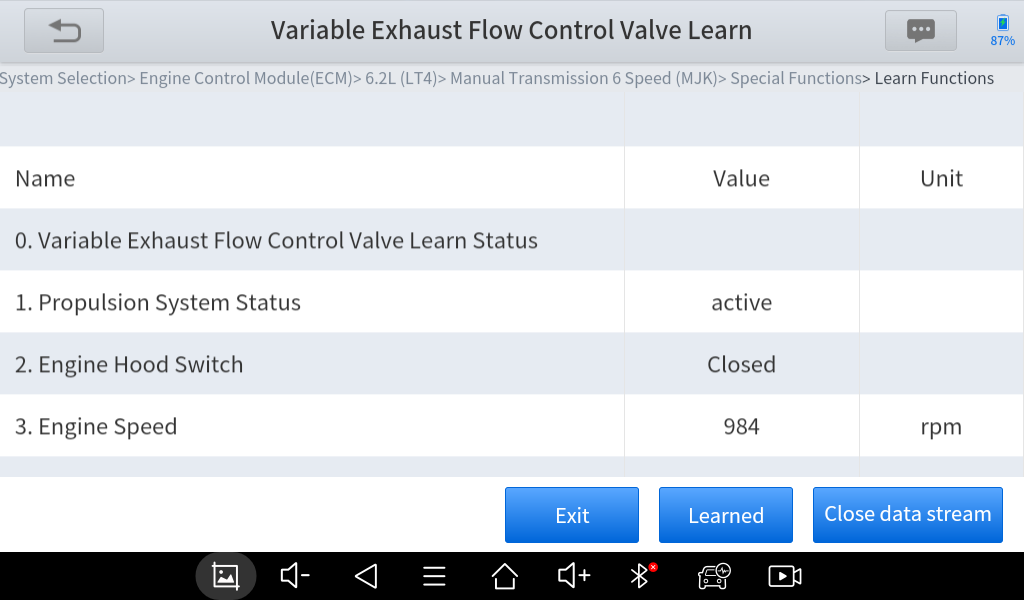The height and width of the screenshot is (600, 1024).
Task: Tap the back arrow button
Action: point(65,31)
